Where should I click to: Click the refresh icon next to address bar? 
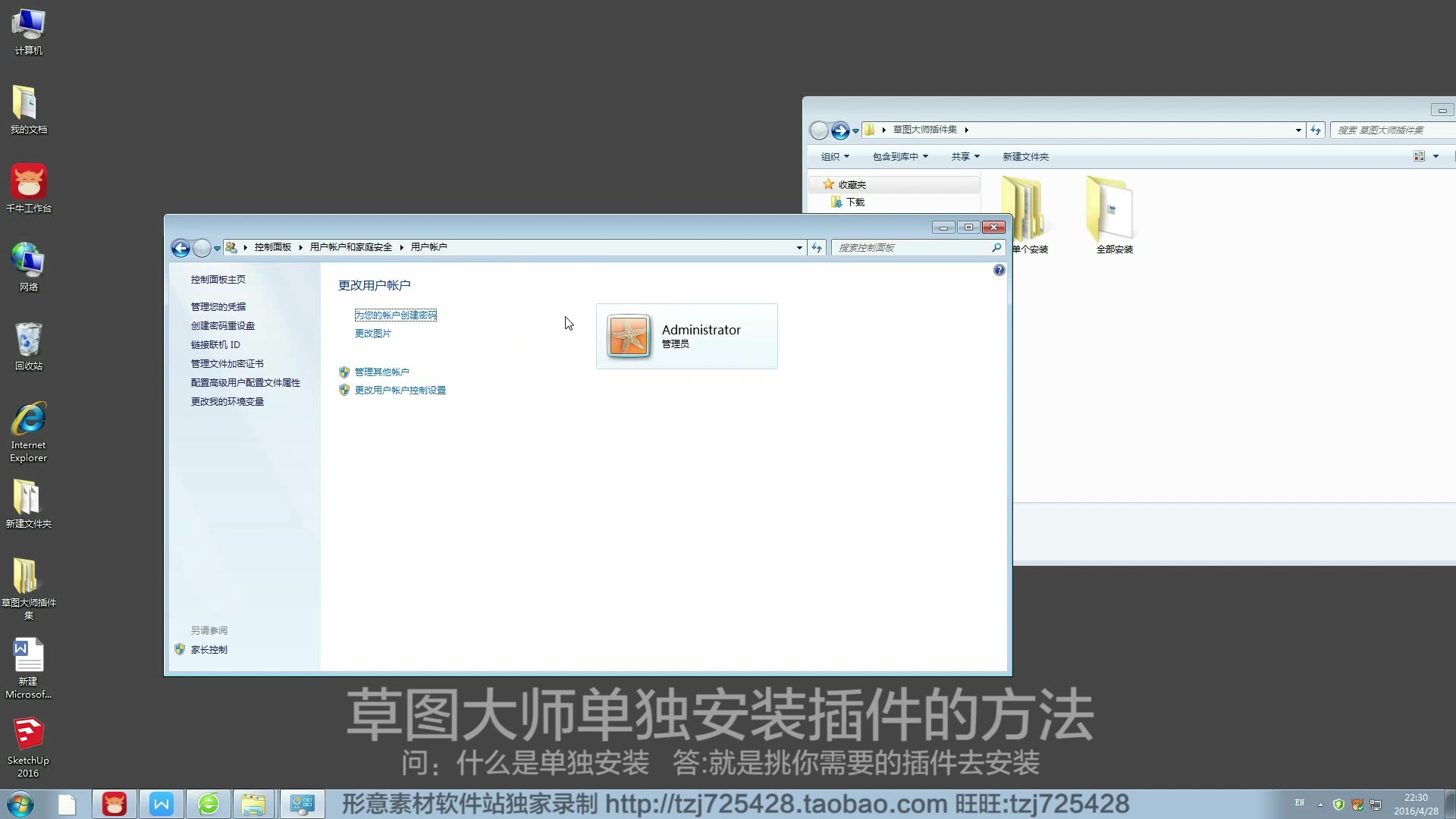[x=817, y=247]
